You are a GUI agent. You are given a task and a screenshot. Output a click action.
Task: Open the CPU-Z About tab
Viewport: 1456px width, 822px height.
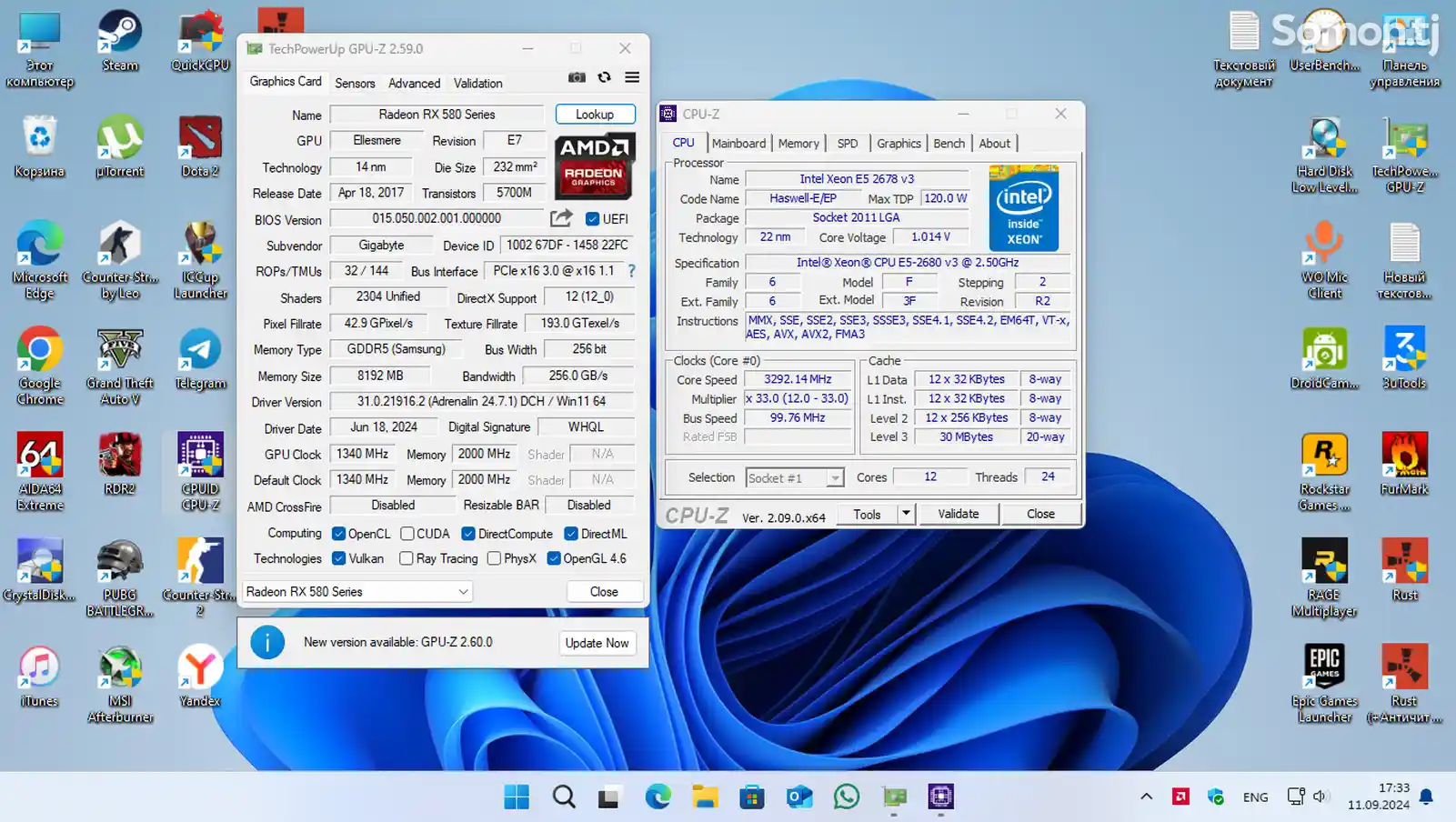(x=994, y=144)
